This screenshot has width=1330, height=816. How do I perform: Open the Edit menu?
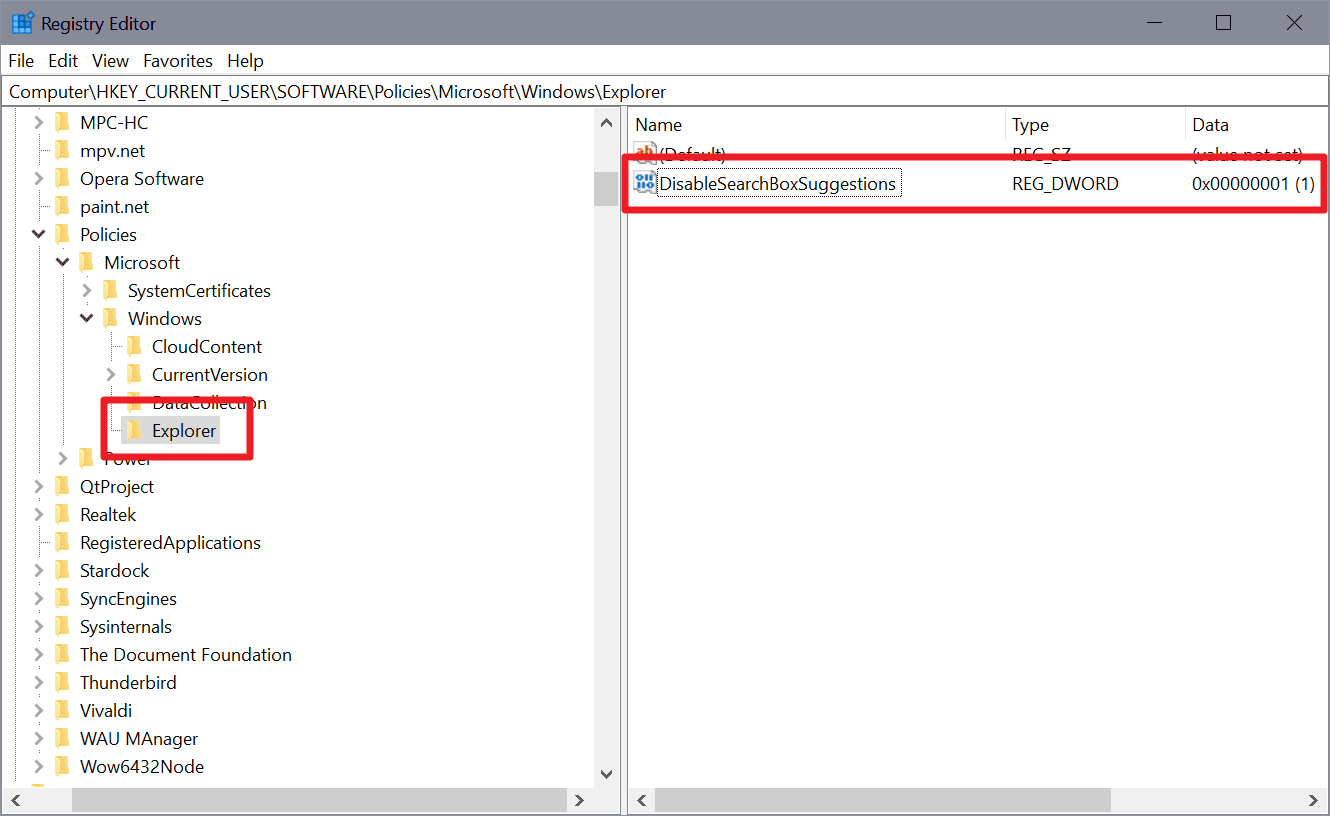(63, 61)
